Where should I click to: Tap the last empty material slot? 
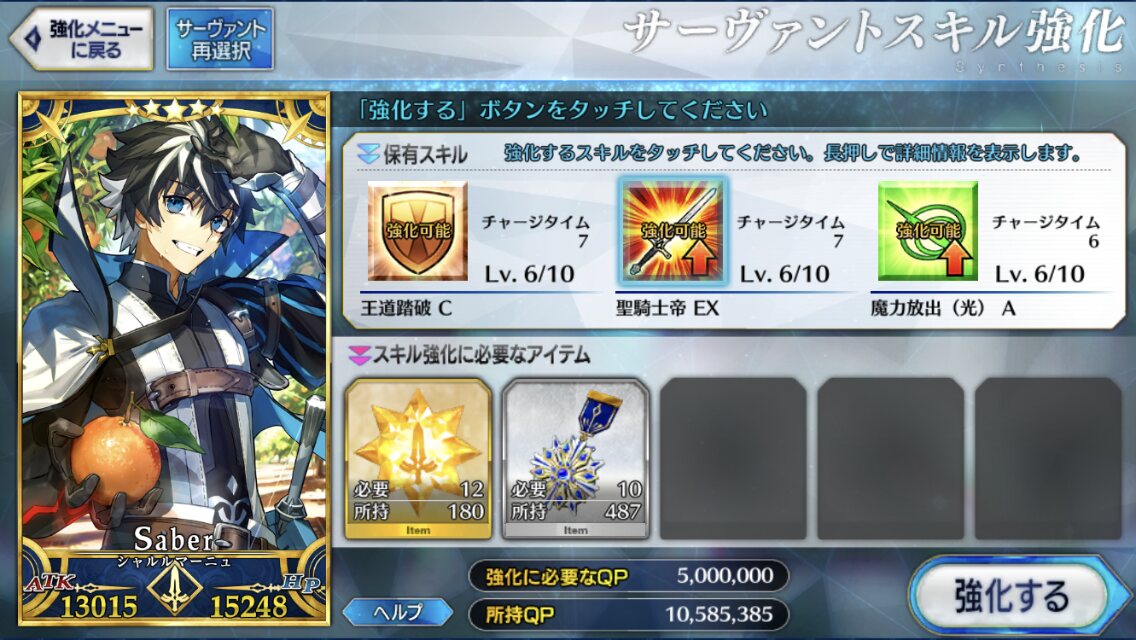click(1048, 459)
